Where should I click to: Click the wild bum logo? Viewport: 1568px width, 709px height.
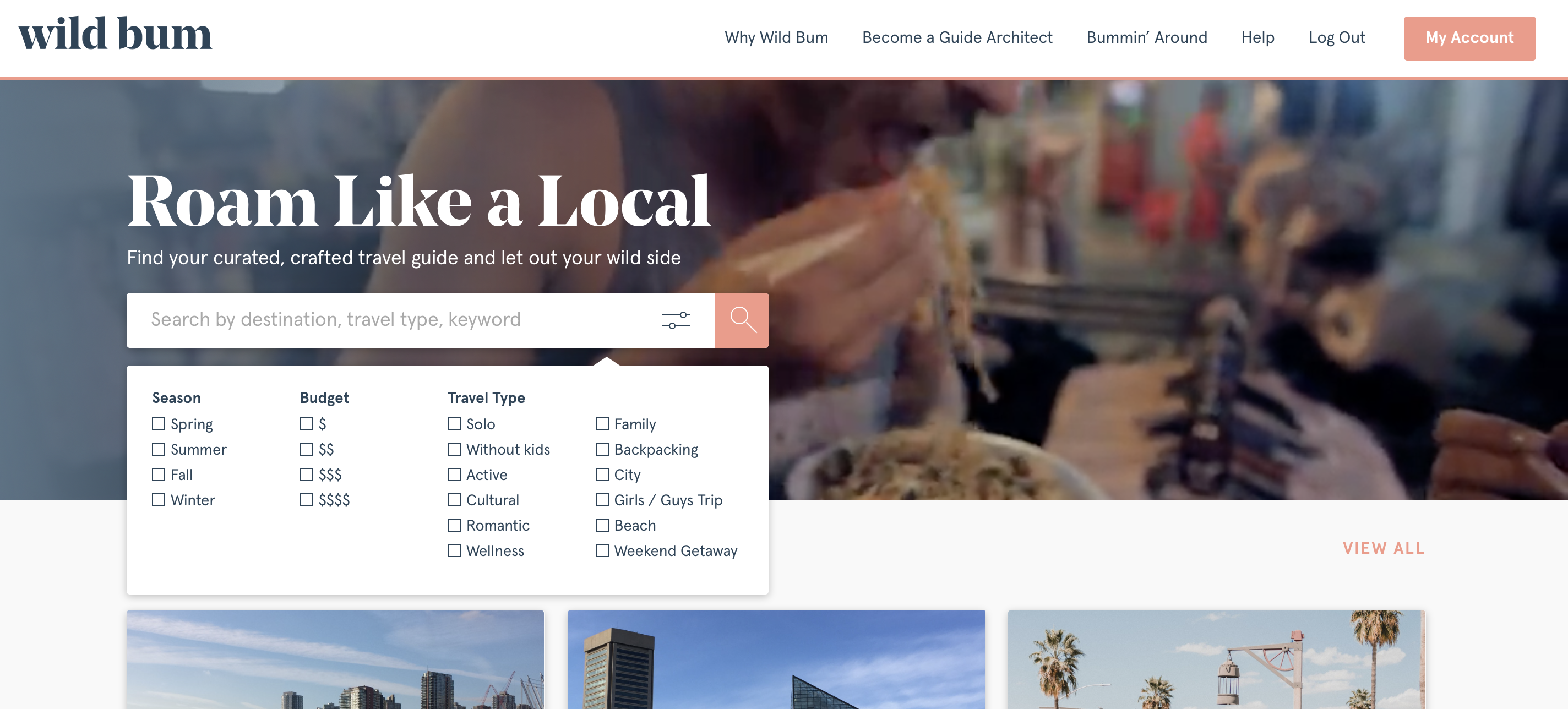(115, 34)
